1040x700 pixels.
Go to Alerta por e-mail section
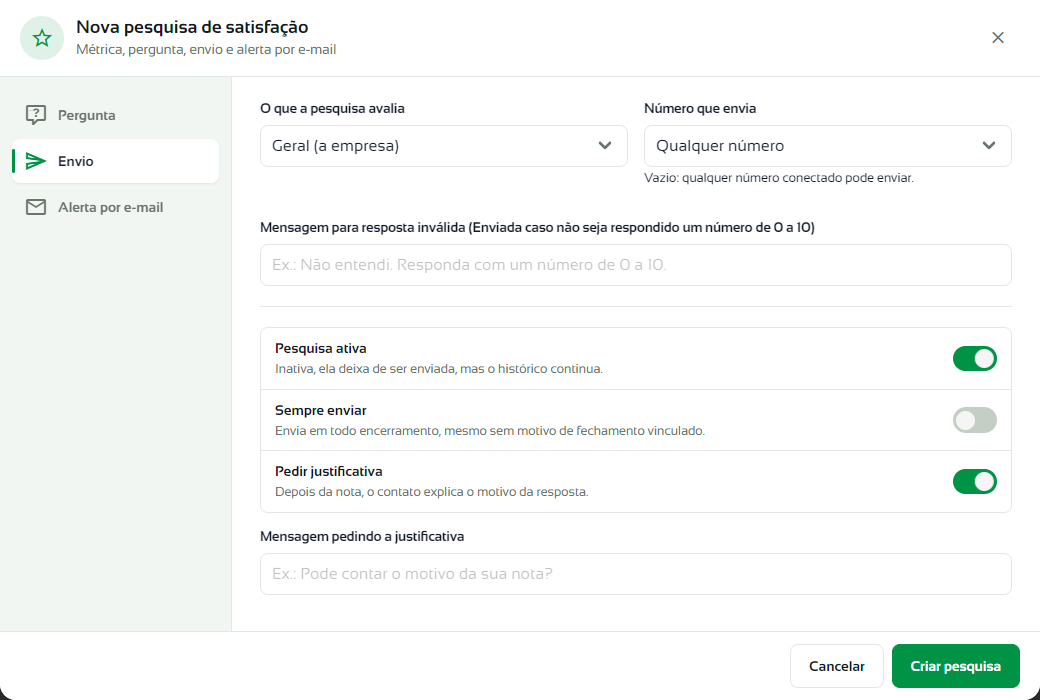point(115,207)
